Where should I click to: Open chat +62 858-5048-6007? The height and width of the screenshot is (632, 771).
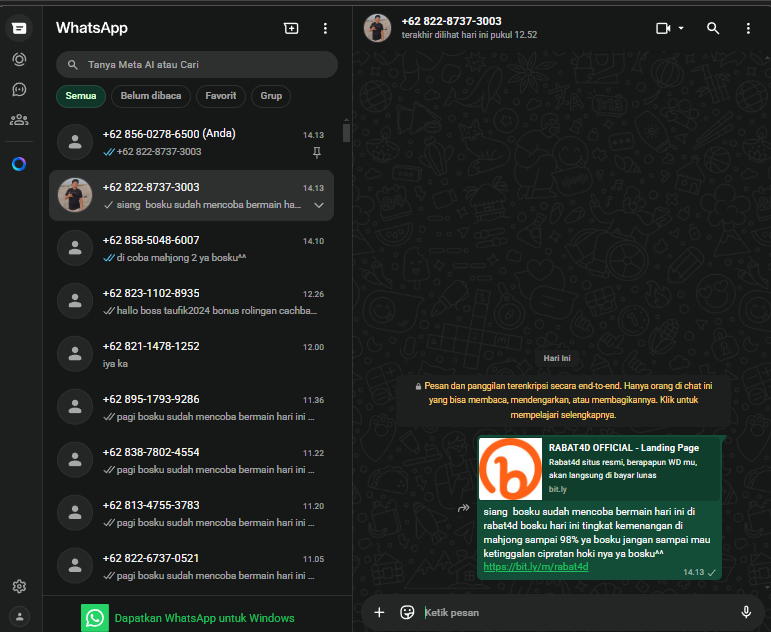pos(192,249)
